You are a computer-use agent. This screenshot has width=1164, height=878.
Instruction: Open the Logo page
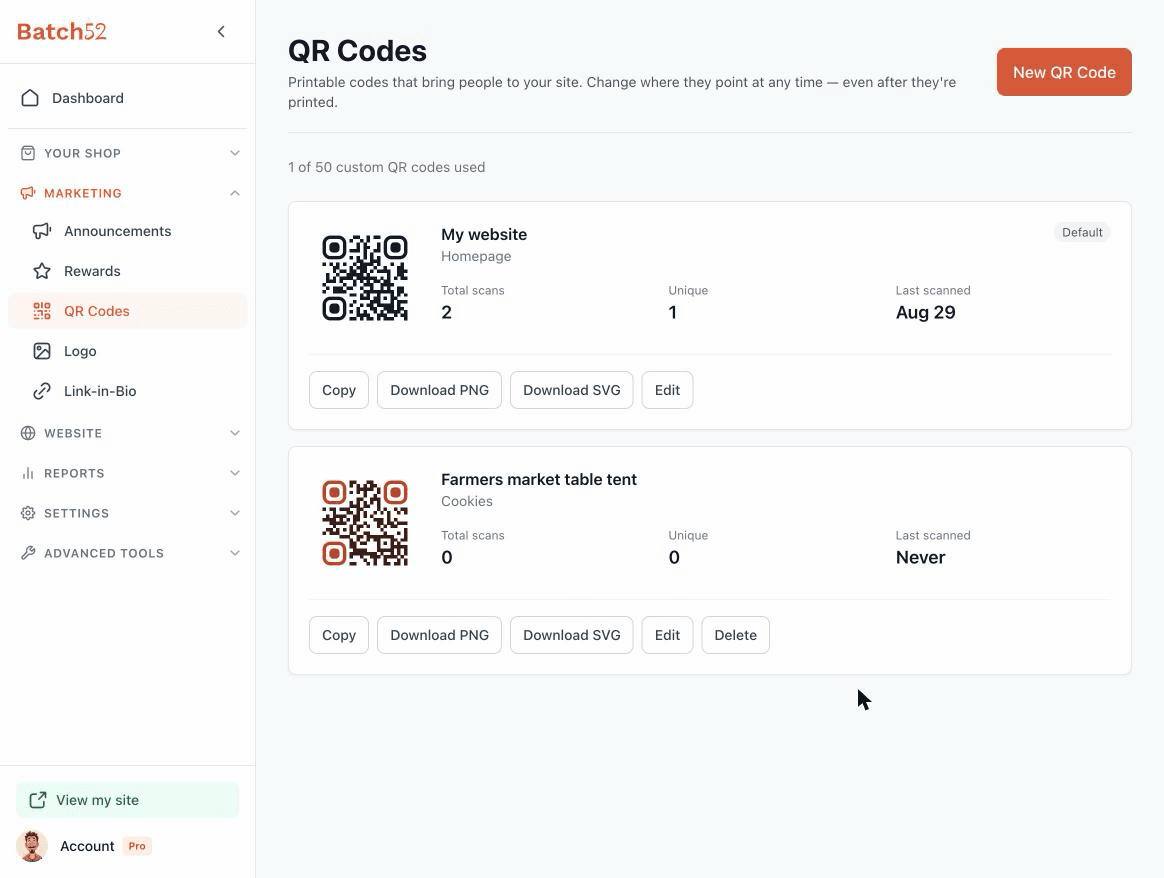(x=127, y=351)
